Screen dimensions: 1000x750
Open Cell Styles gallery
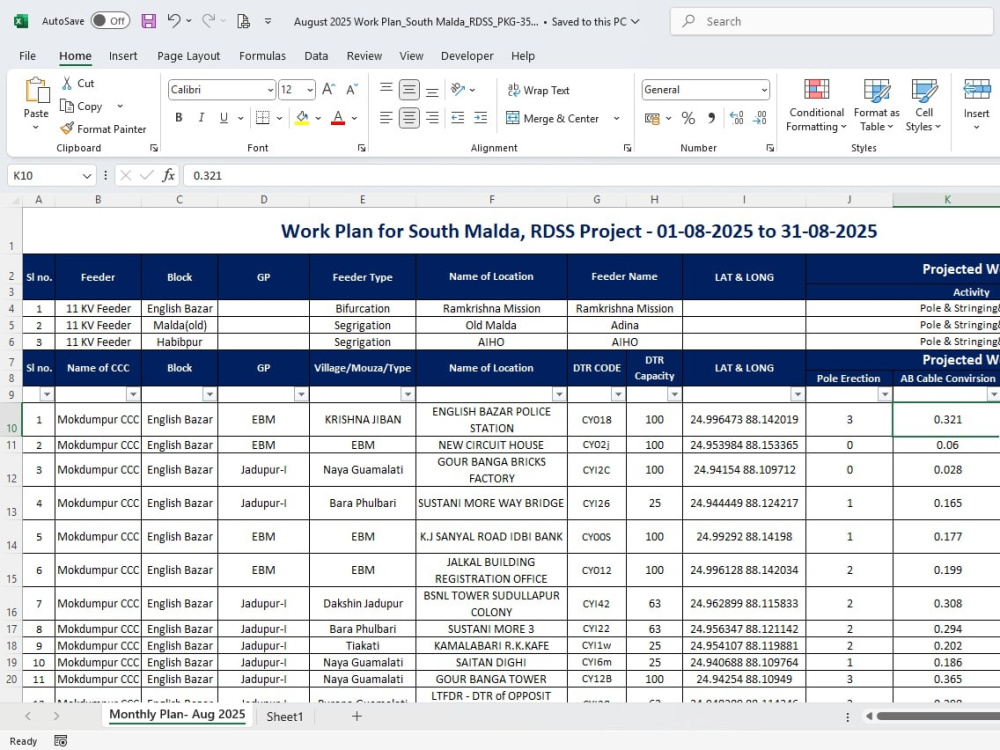(923, 105)
